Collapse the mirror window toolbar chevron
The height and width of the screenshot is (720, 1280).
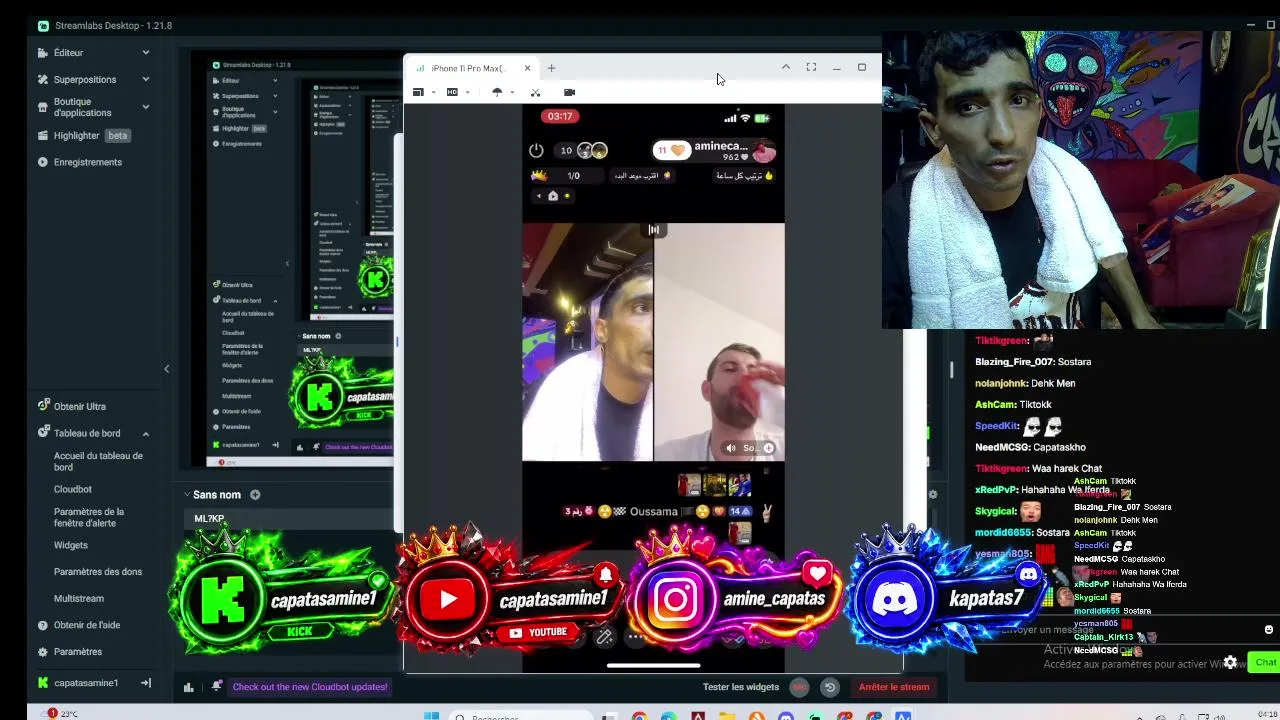785,67
